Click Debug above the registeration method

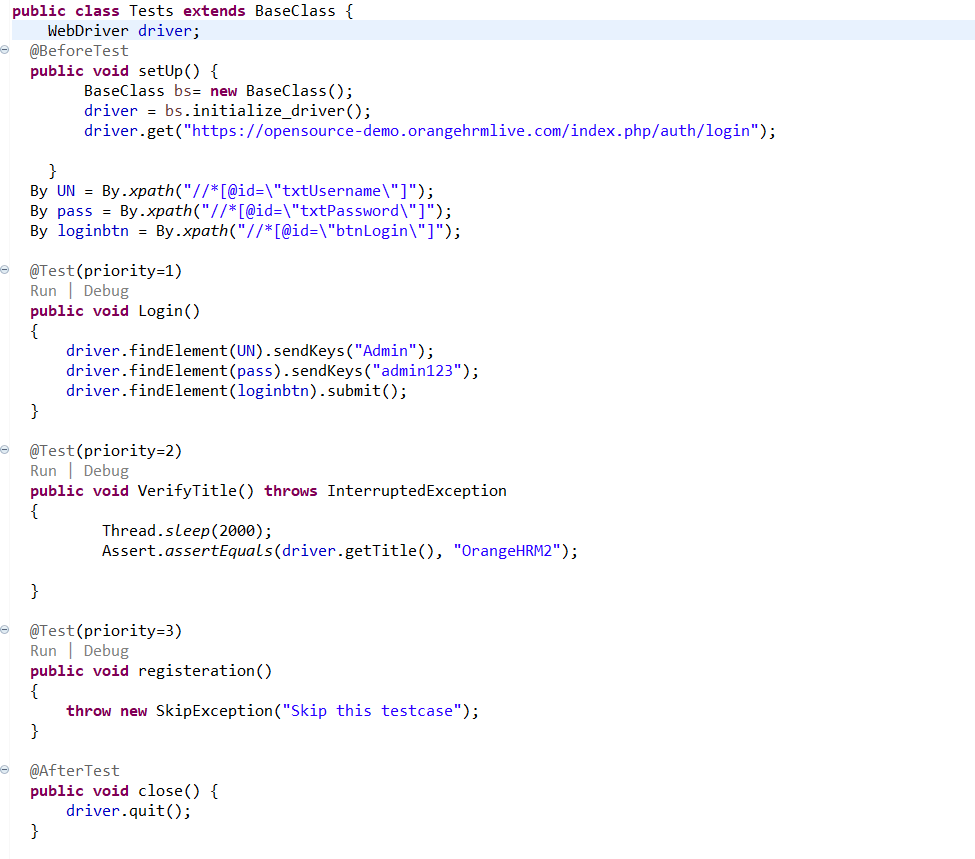pyautogui.click(x=106, y=651)
